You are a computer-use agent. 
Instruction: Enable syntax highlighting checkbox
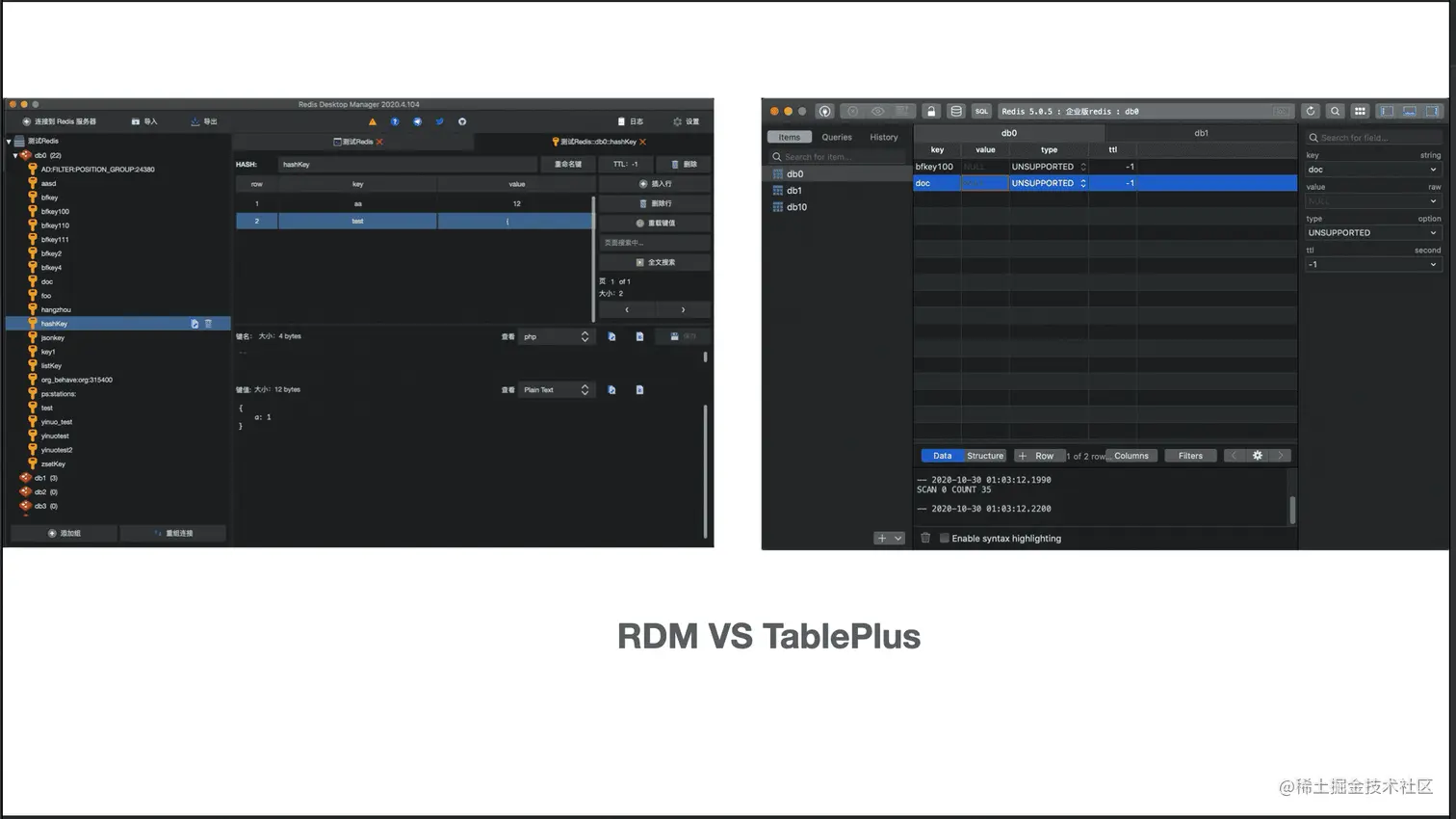point(945,539)
